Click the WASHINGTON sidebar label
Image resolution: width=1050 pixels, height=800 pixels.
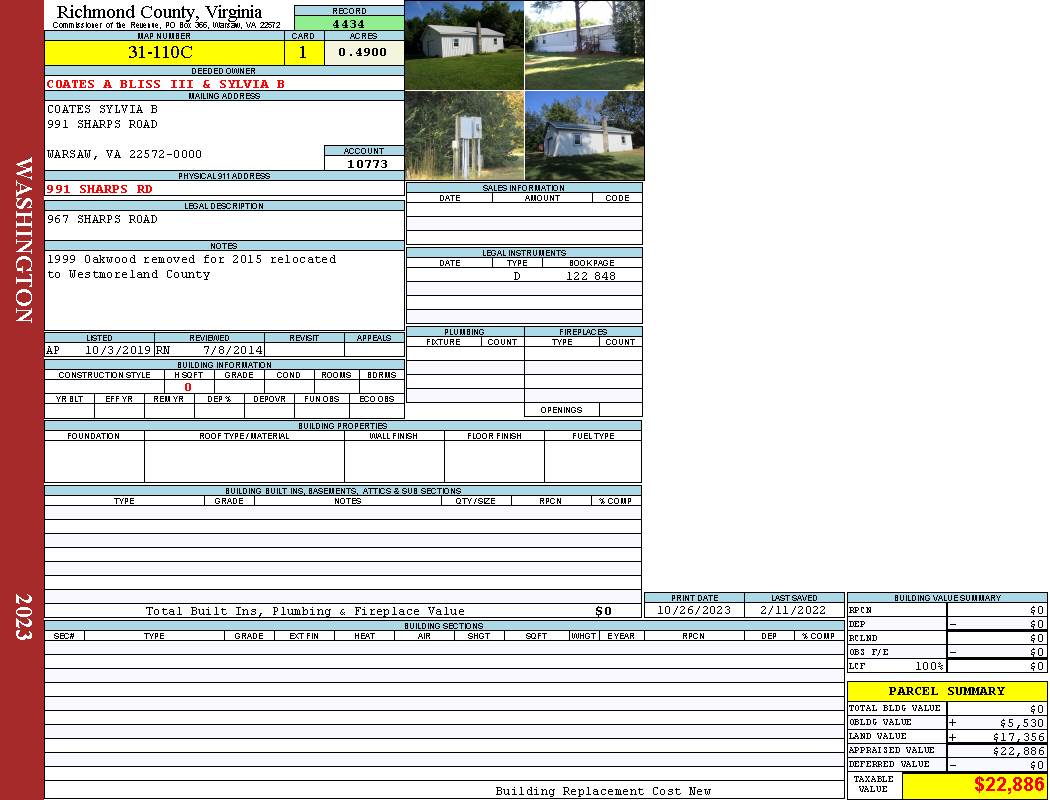point(23,240)
